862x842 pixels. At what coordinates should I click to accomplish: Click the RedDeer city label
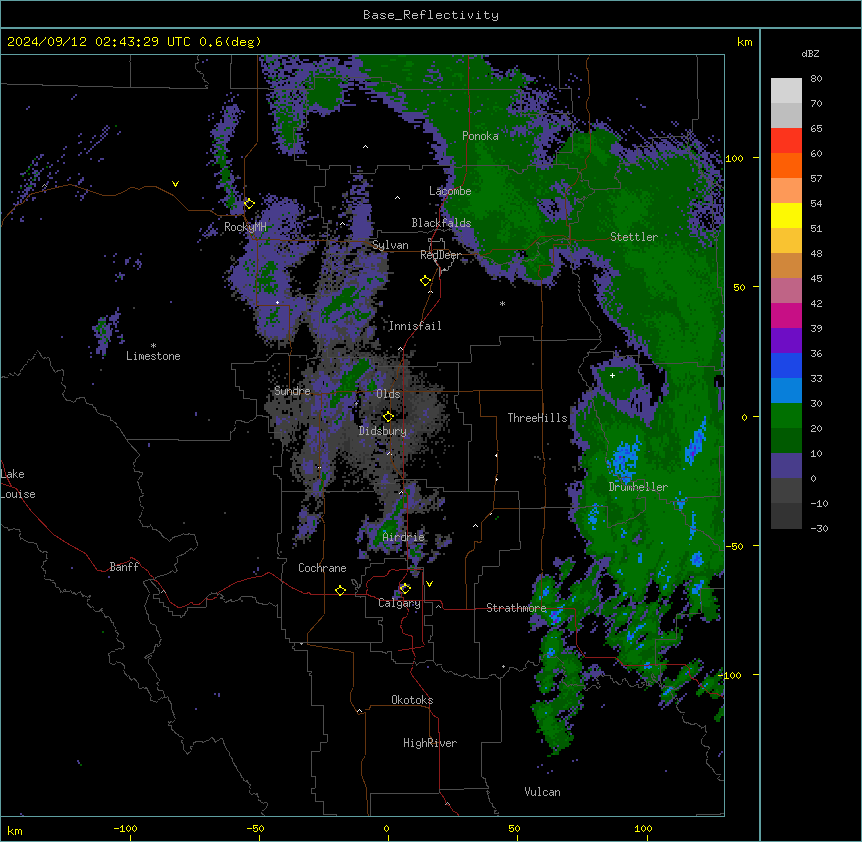pyautogui.click(x=440, y=255)
